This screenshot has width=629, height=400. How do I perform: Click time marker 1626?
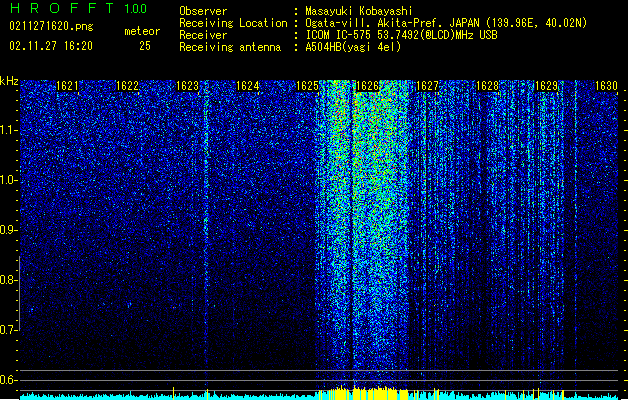pyautogui.click(x=367, y=86)
